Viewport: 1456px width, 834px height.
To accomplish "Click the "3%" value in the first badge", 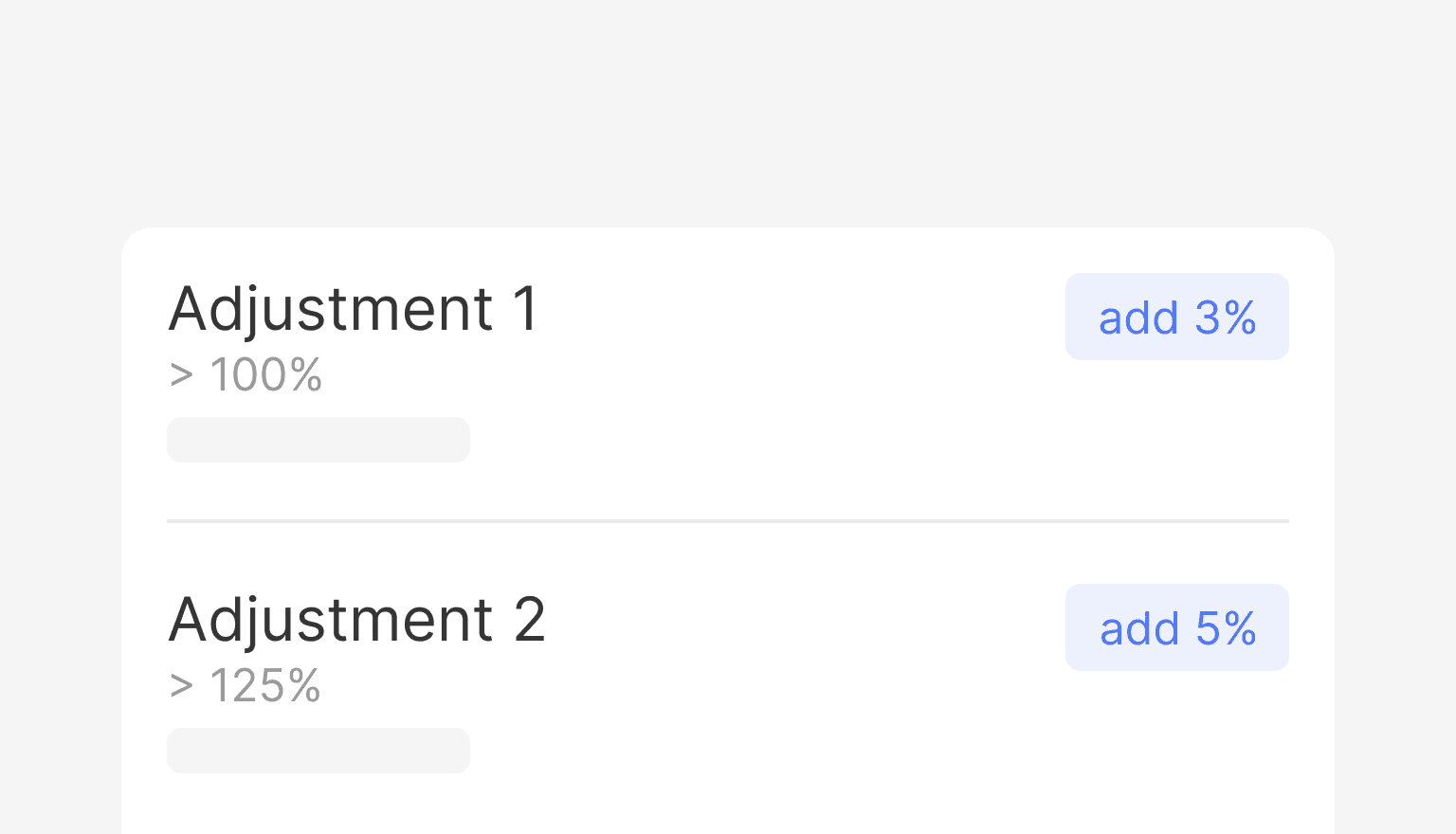I will pos(1225,317).
